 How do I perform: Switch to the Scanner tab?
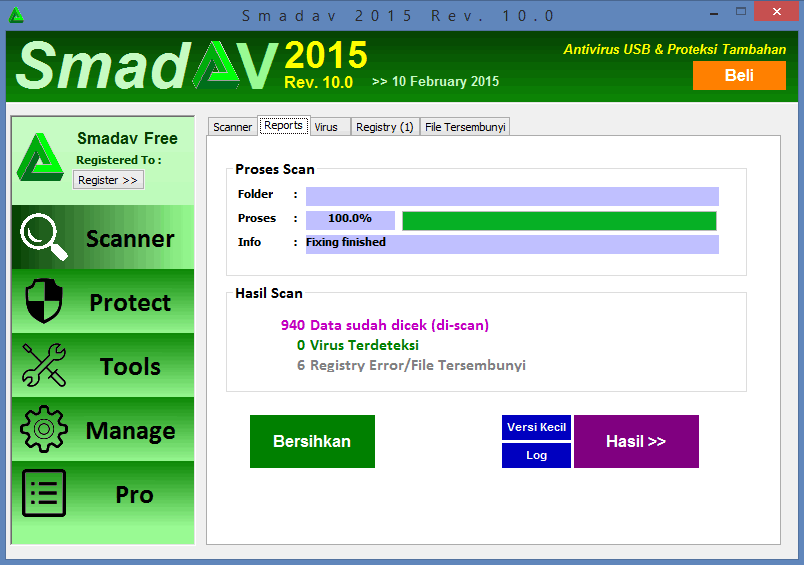[232, 127]
